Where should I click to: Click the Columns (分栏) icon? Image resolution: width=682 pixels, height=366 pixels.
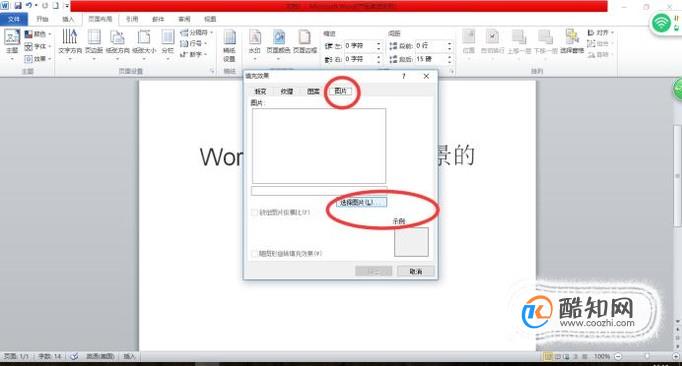pos(168,42)
